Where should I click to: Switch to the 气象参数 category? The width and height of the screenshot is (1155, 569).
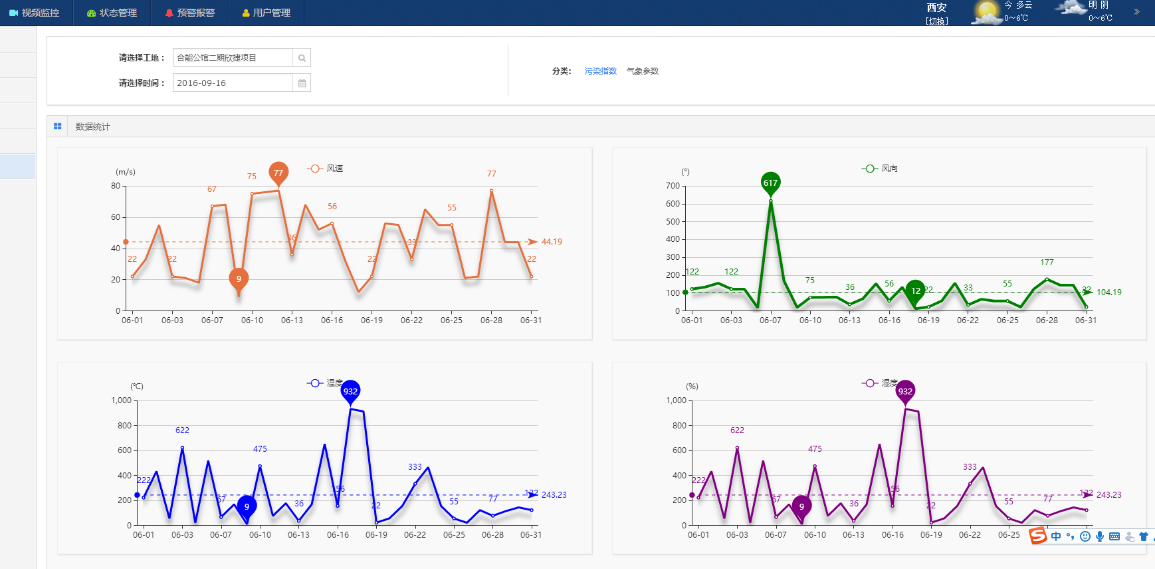point(642,71)
